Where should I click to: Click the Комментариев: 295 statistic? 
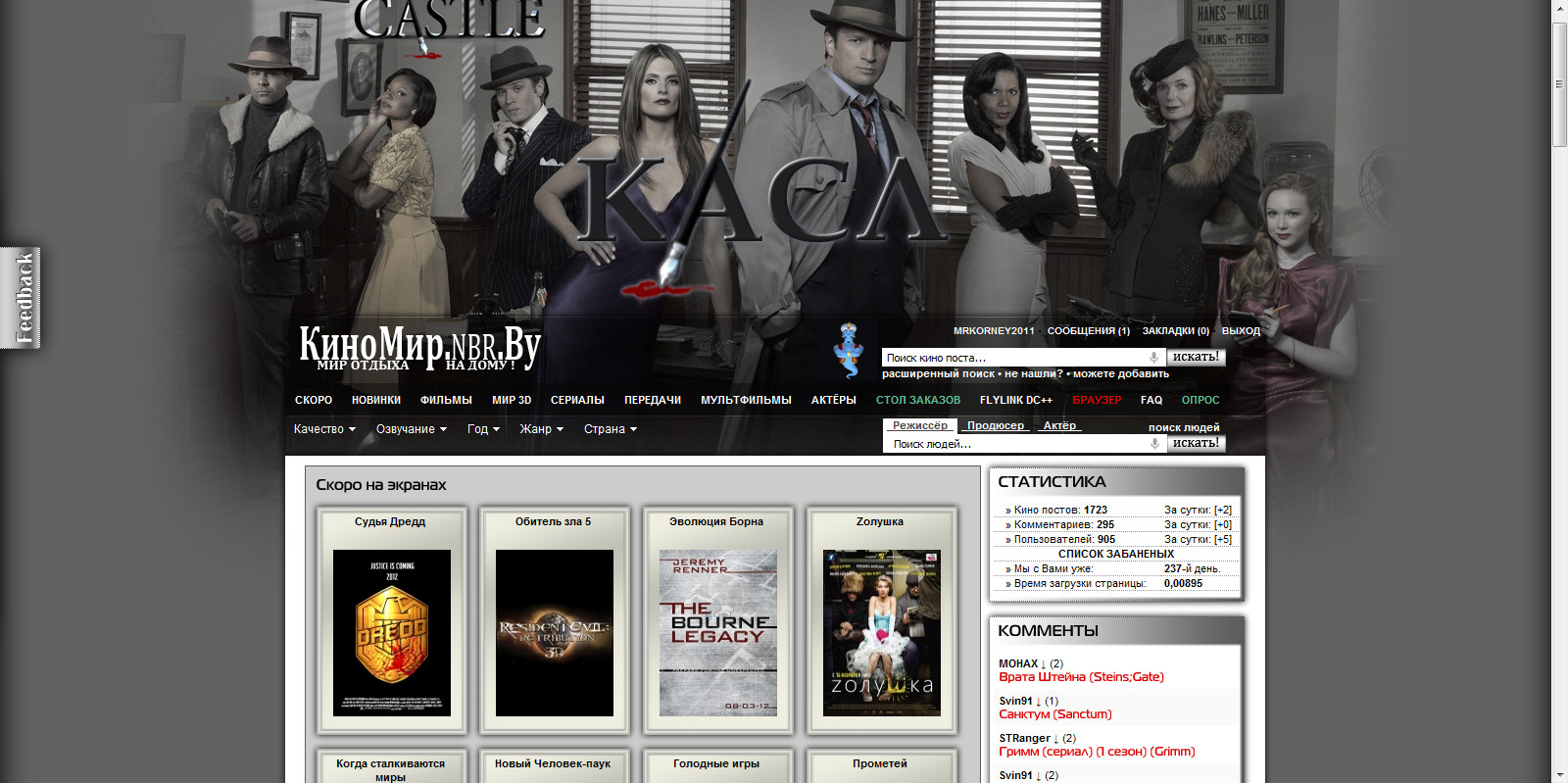1064,524
